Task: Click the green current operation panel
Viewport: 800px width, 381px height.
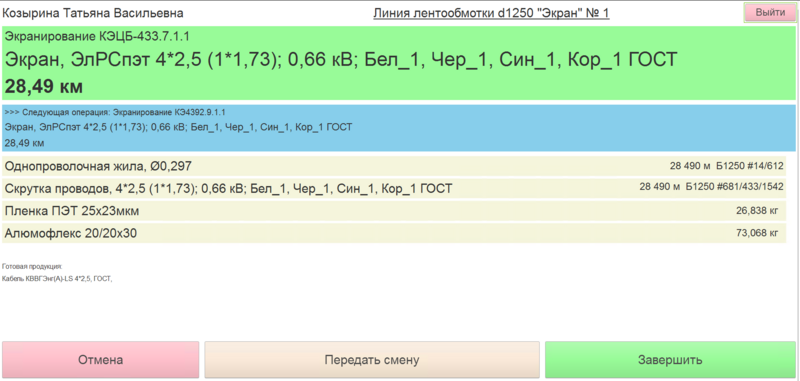Action: (x=399, y=63)
